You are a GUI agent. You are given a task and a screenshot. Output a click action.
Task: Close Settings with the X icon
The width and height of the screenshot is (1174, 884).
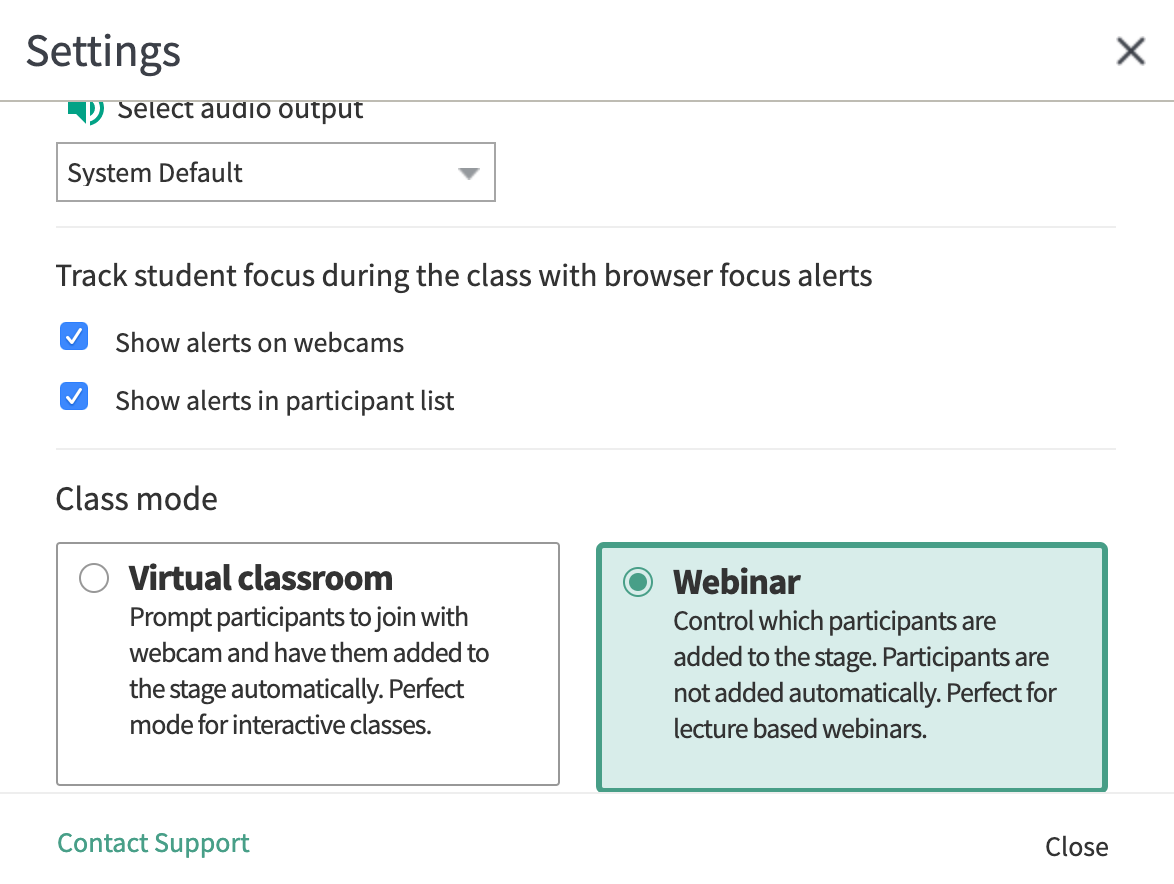pos(1130,51)
